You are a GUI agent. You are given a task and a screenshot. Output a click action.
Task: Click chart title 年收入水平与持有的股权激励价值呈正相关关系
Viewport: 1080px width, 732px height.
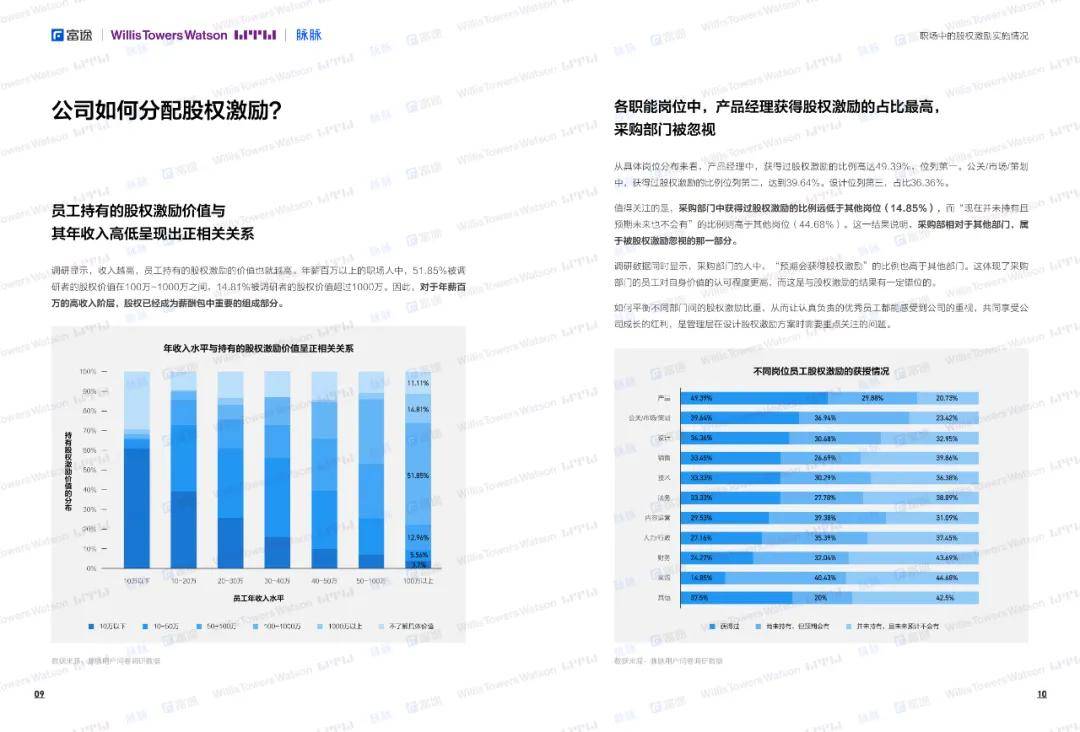(x=258, y=348)
